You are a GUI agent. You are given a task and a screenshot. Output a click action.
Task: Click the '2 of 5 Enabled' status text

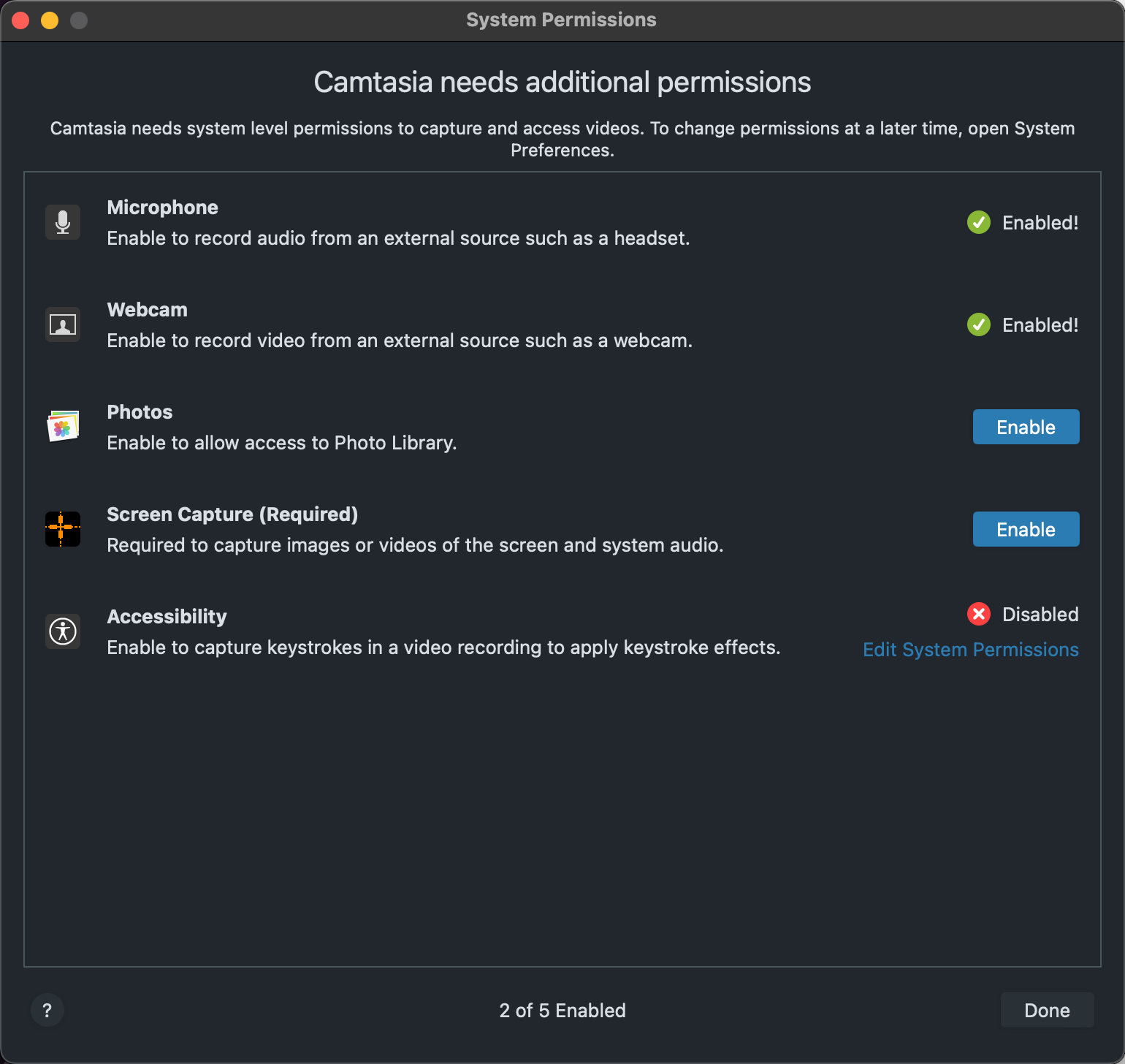click(562, 1010)
